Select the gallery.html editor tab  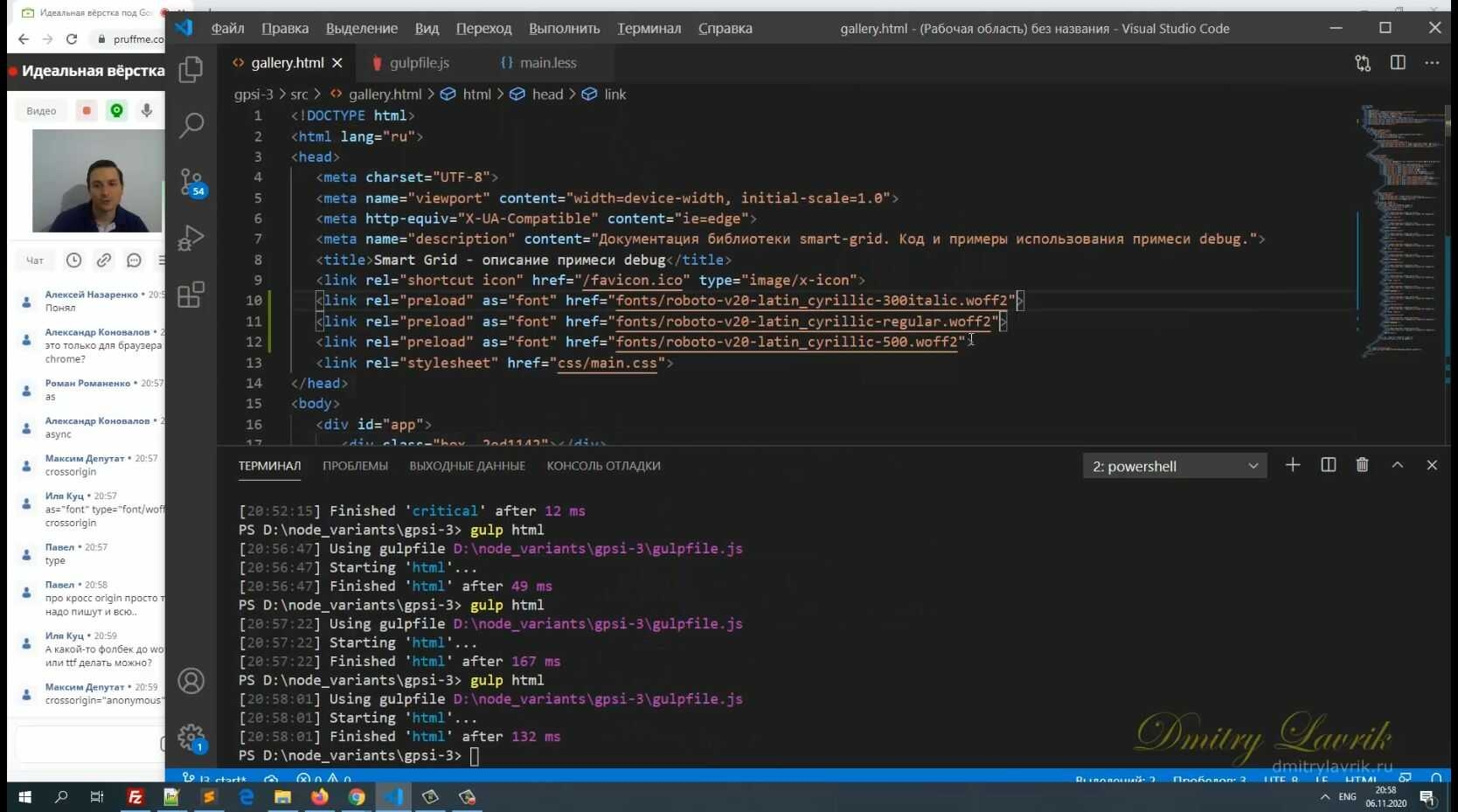tap(288, 63)
